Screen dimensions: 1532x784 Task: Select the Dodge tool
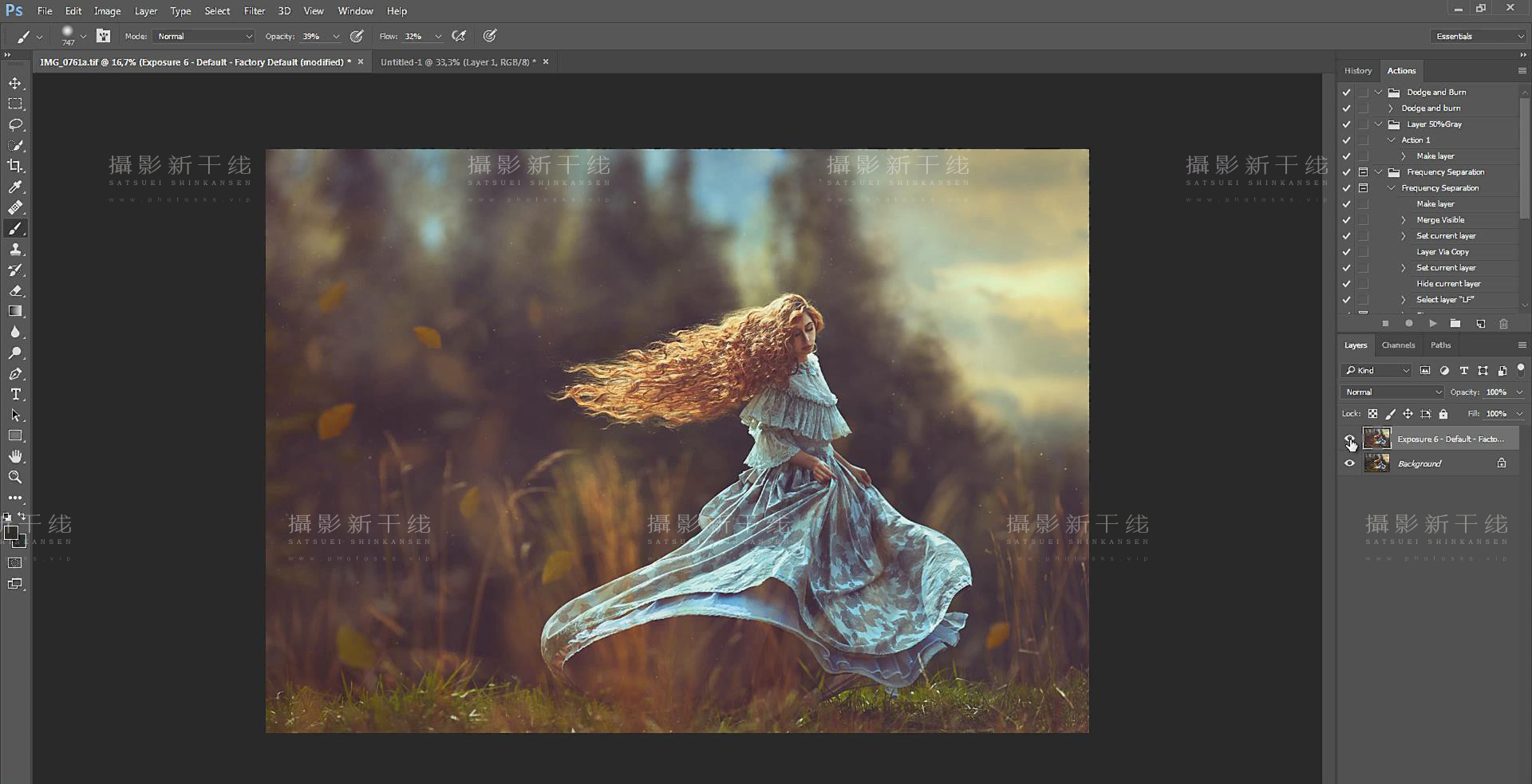tap(15, 353)
